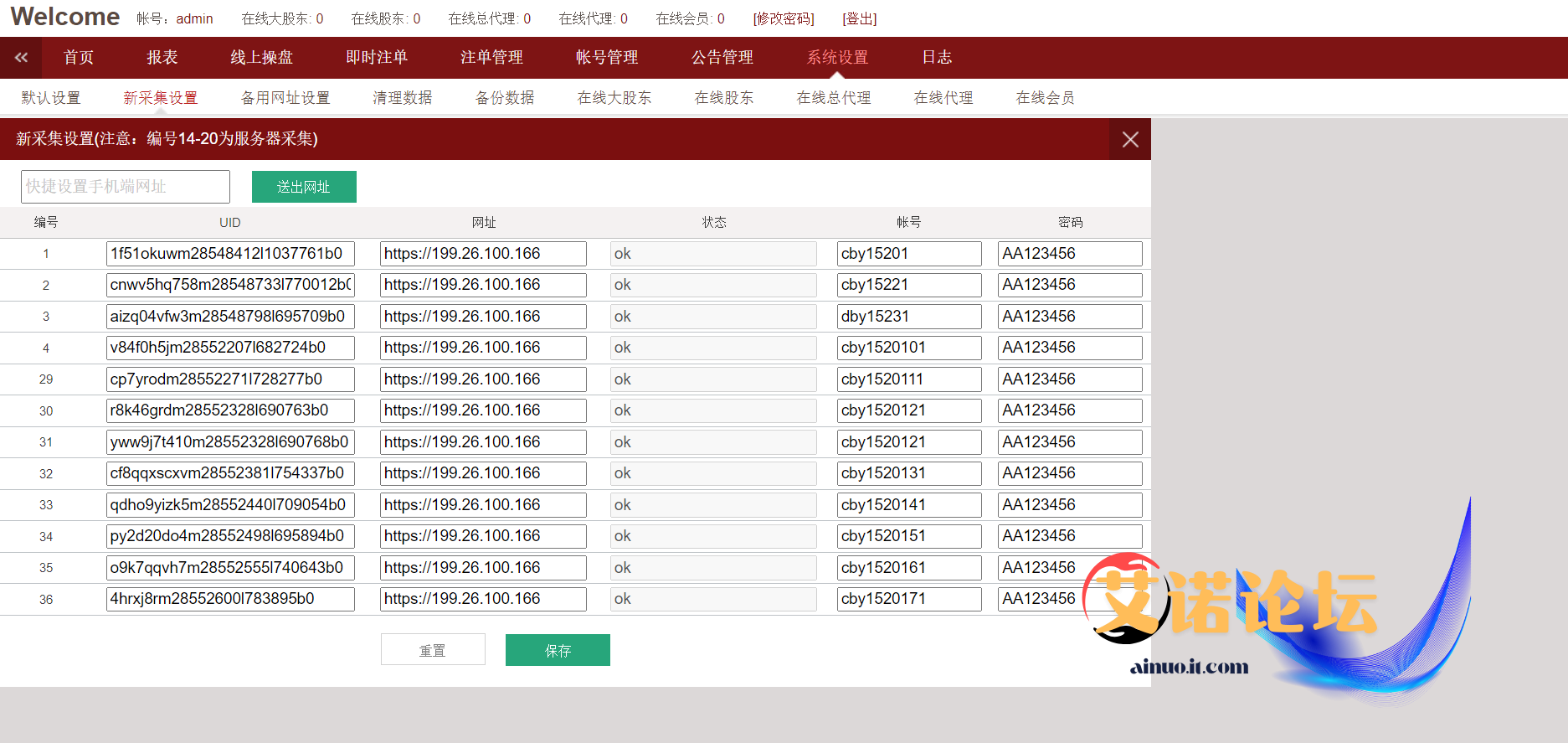Switch to 备份数据 tab

point(505,98)
